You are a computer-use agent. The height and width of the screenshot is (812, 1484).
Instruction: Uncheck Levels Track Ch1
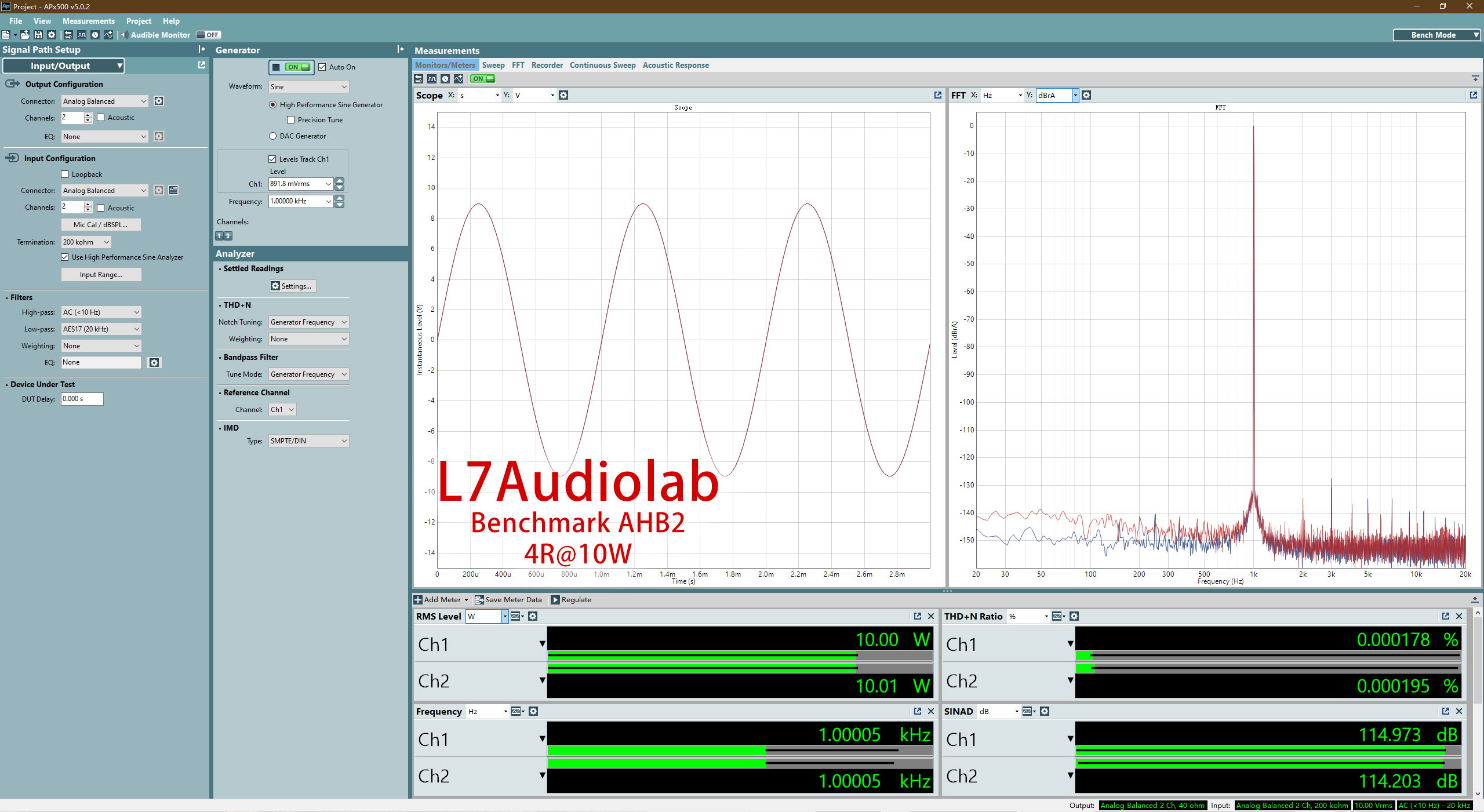272,159
